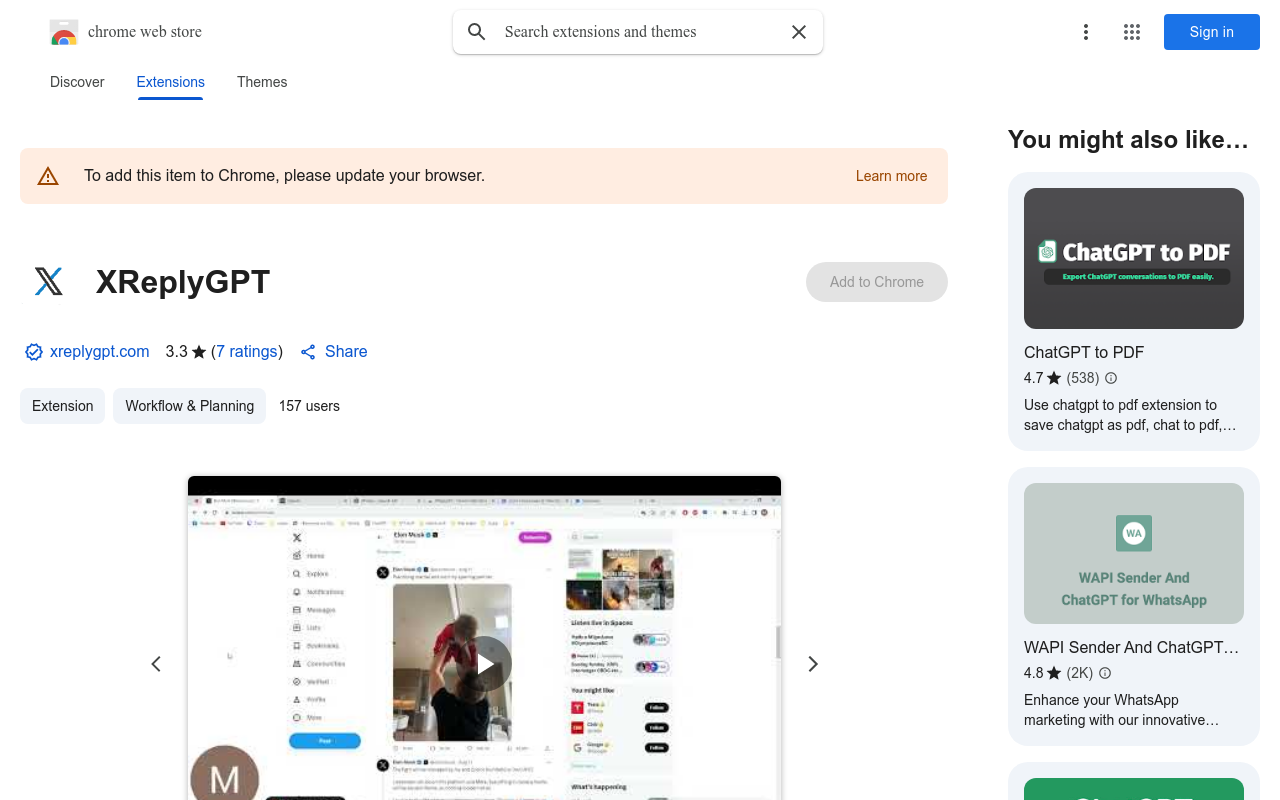The image size is (1280, 800).
Task: Click the ChatGPT to PDF description text
Action: click(1131, 415)
